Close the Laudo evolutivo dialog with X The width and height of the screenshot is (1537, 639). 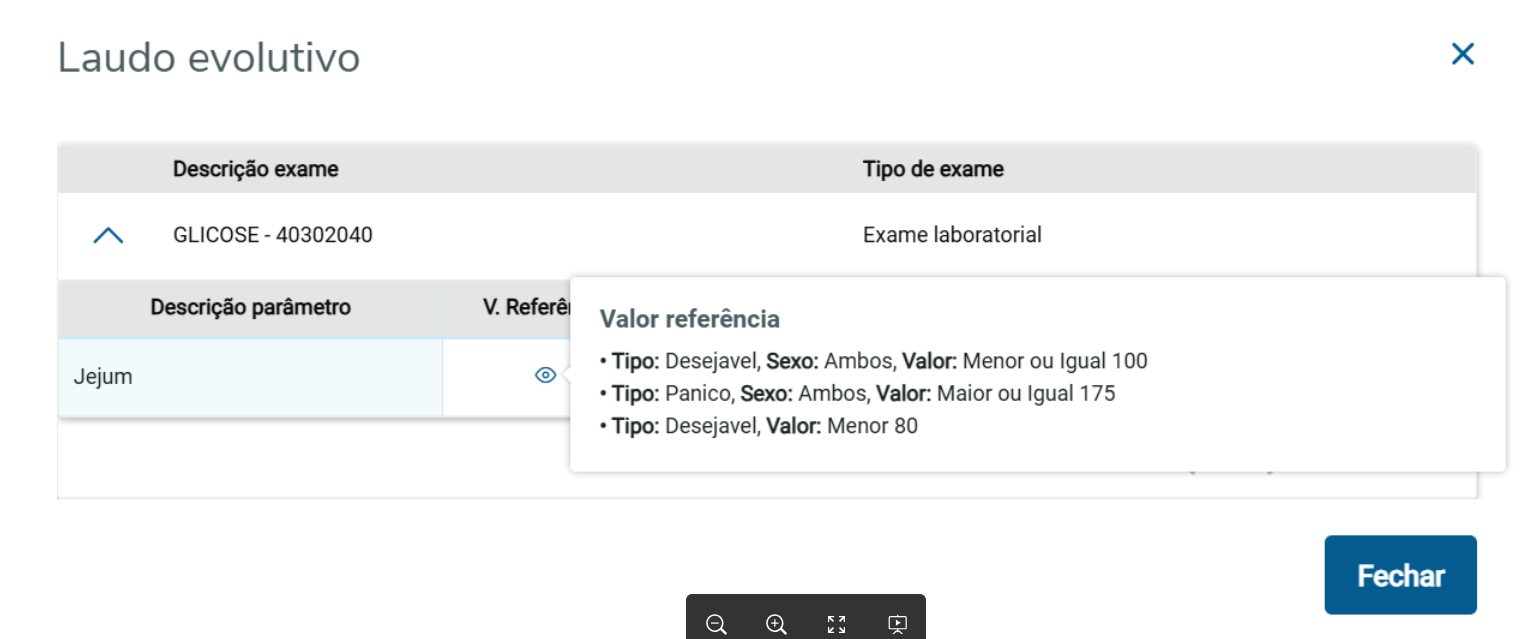point(1463,54)
